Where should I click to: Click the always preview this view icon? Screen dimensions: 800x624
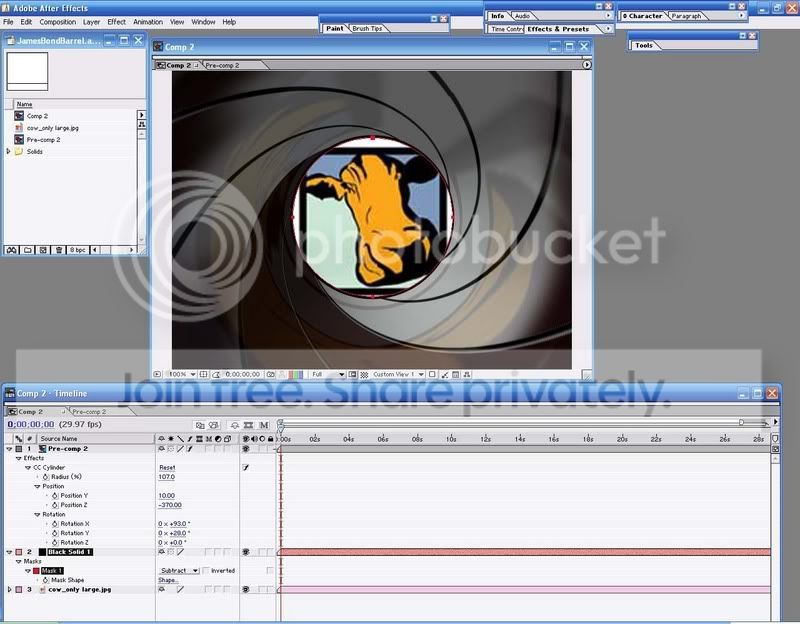(x=157, y=375)
